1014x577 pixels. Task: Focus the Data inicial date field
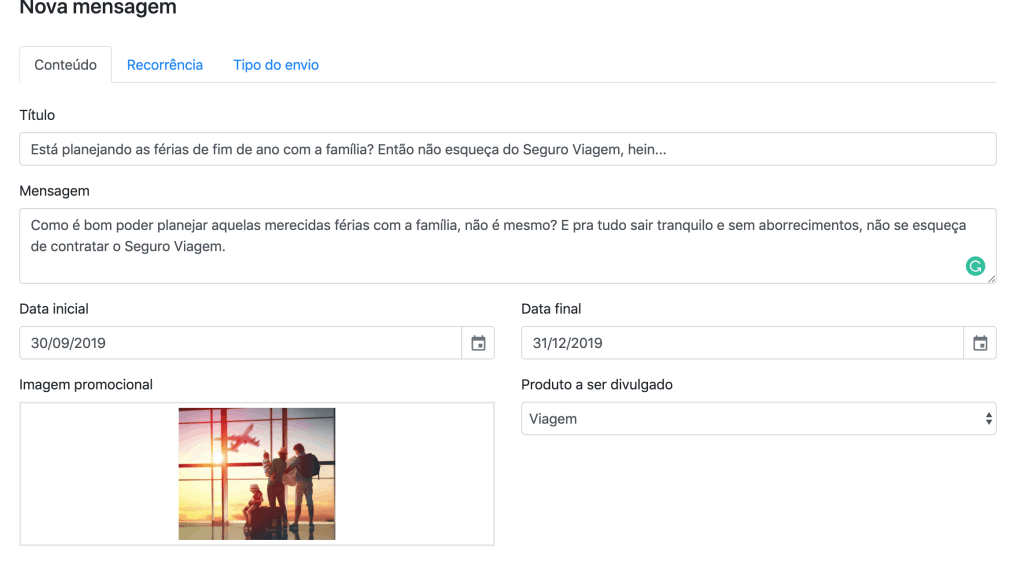[241, 343]
